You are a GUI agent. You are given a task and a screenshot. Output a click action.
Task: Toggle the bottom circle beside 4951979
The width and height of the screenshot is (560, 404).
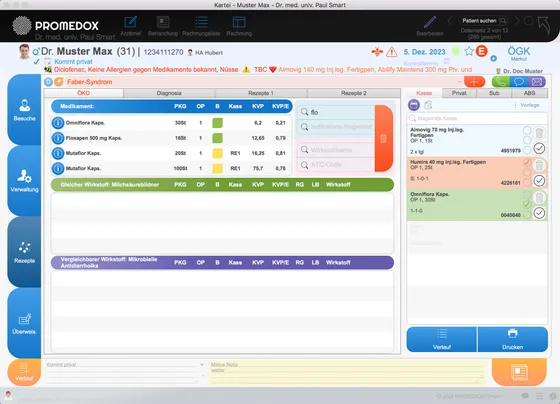[527, 150]
